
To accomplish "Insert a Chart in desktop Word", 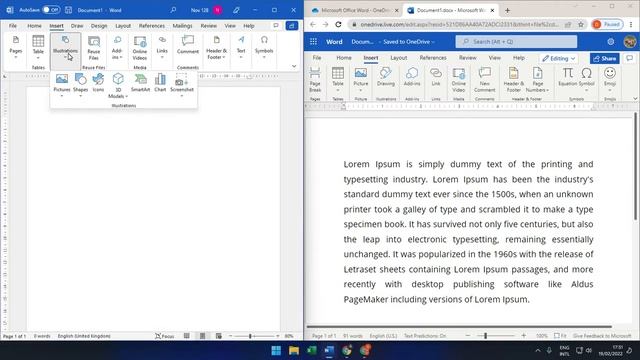I will pos(160,82).
